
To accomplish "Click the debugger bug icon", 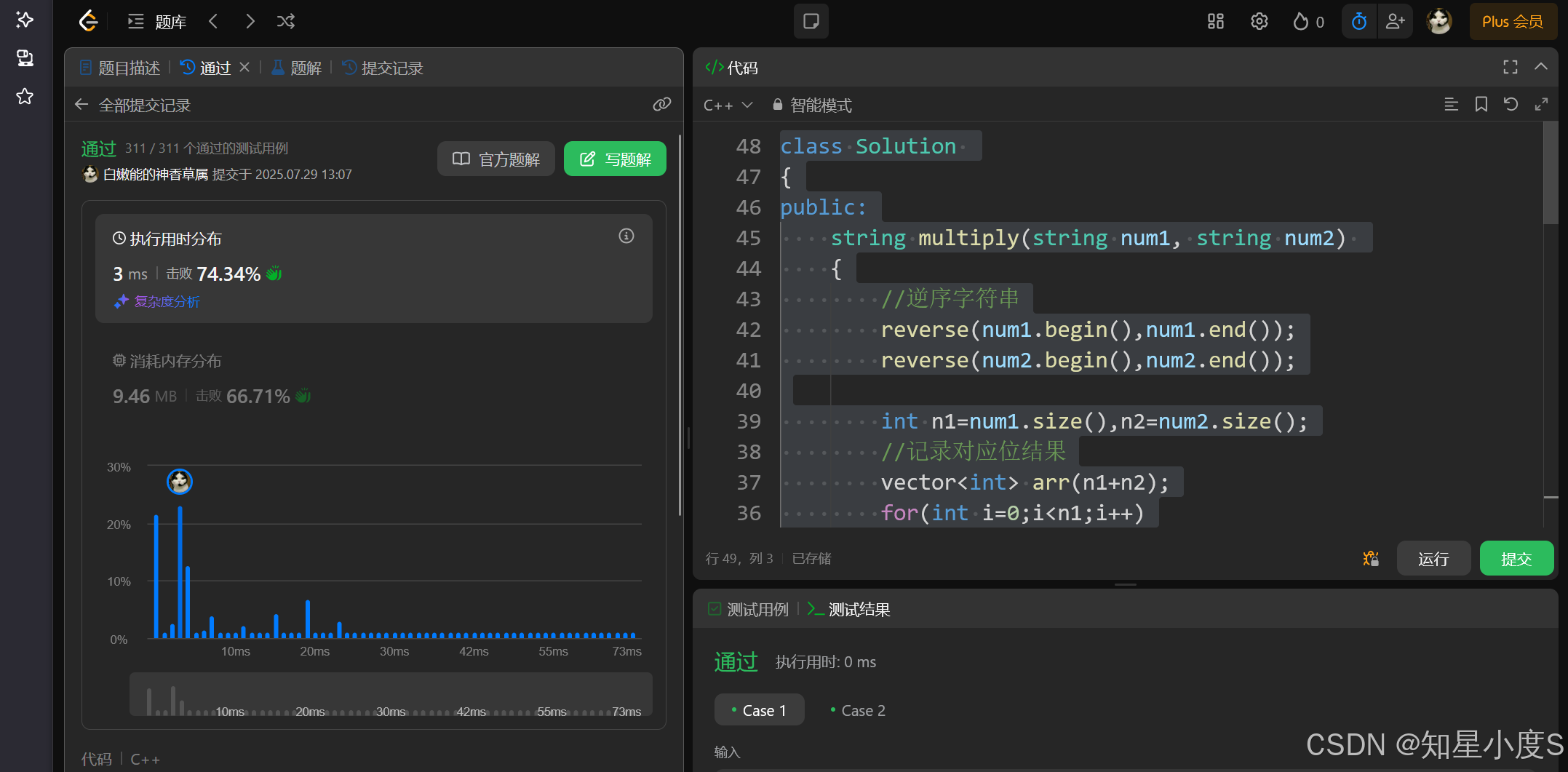I will pyautogui.click(x=1371, y=558).
